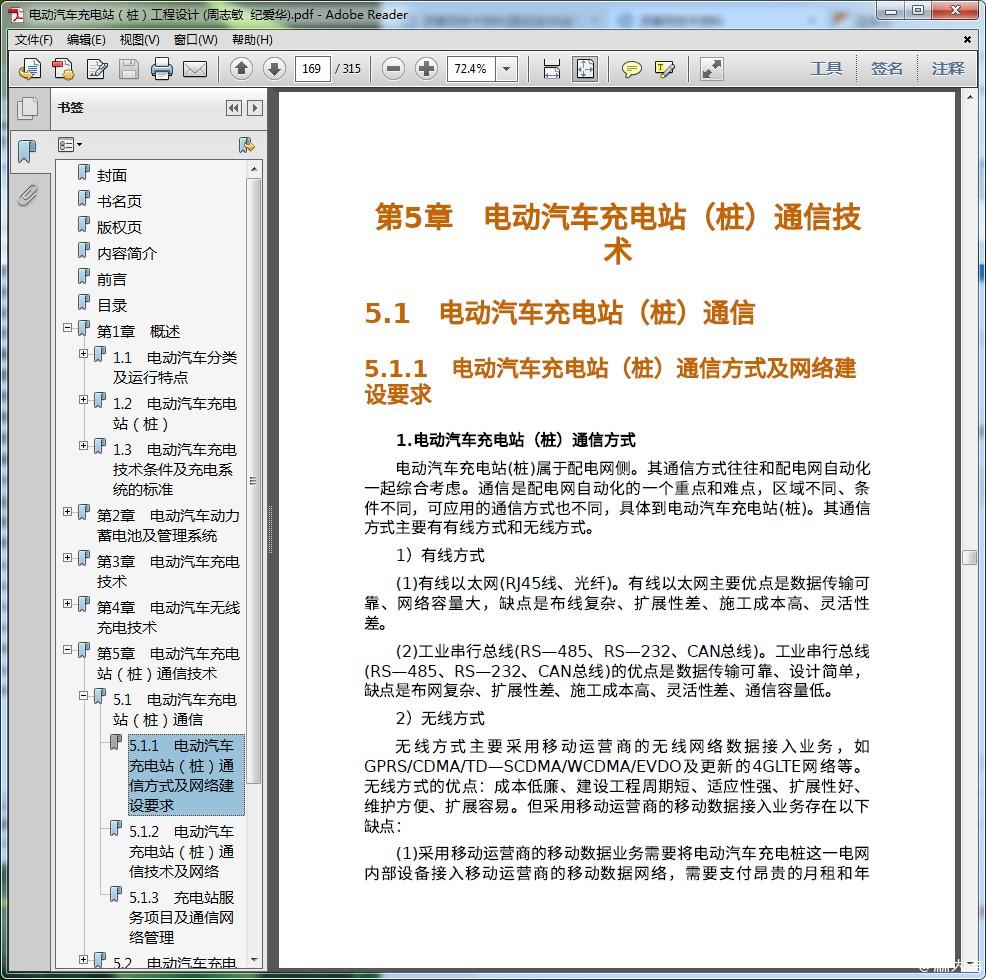The image size is (986, 980).
Task: Go to previous page with up arrow
Action: (x=241, y=69)
